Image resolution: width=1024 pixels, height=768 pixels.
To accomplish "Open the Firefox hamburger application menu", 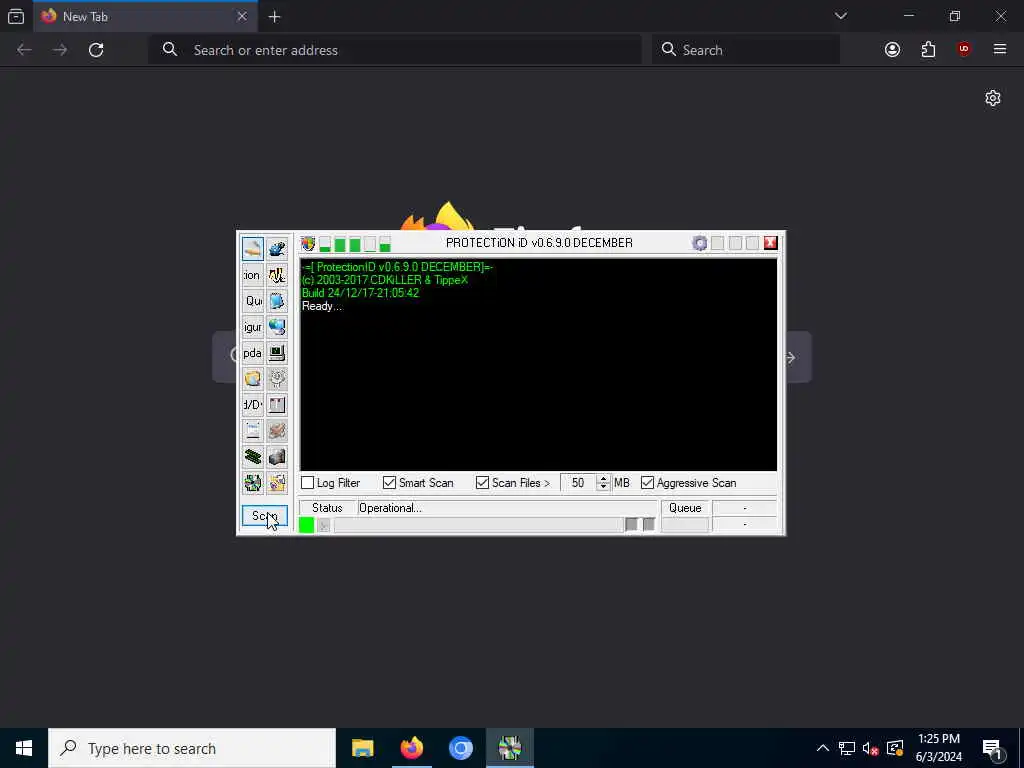I will (x=1000, y=49).
